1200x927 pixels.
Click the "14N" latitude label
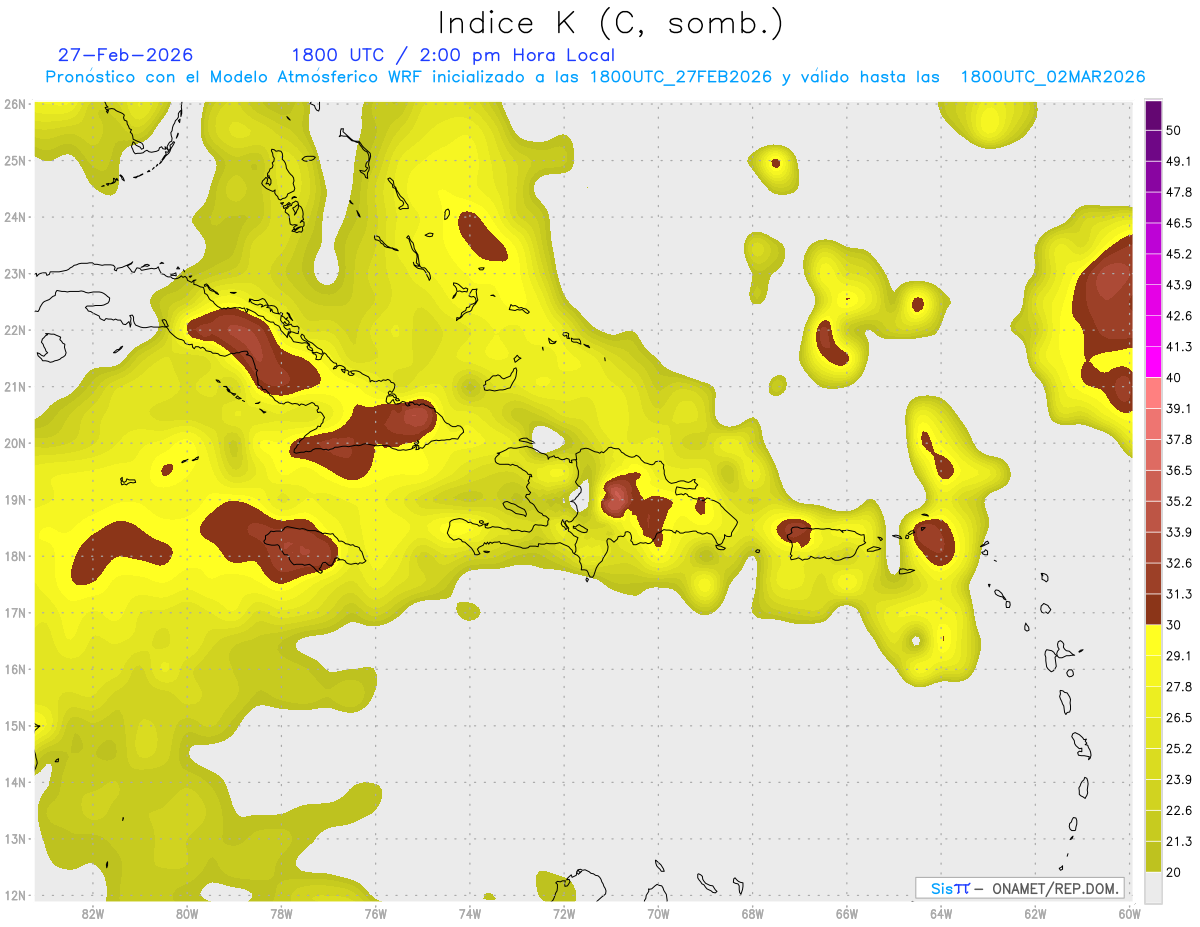16,782
